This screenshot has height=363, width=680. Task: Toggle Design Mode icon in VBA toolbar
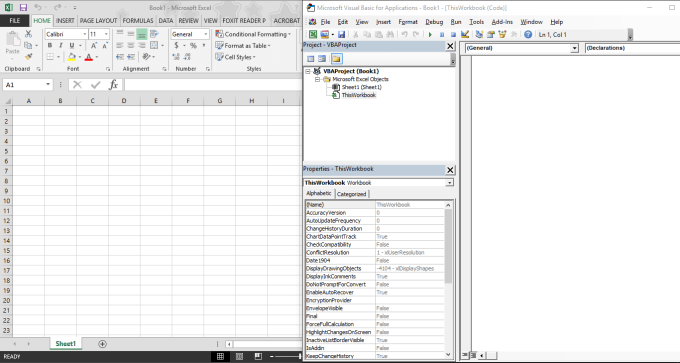[465, 34]
